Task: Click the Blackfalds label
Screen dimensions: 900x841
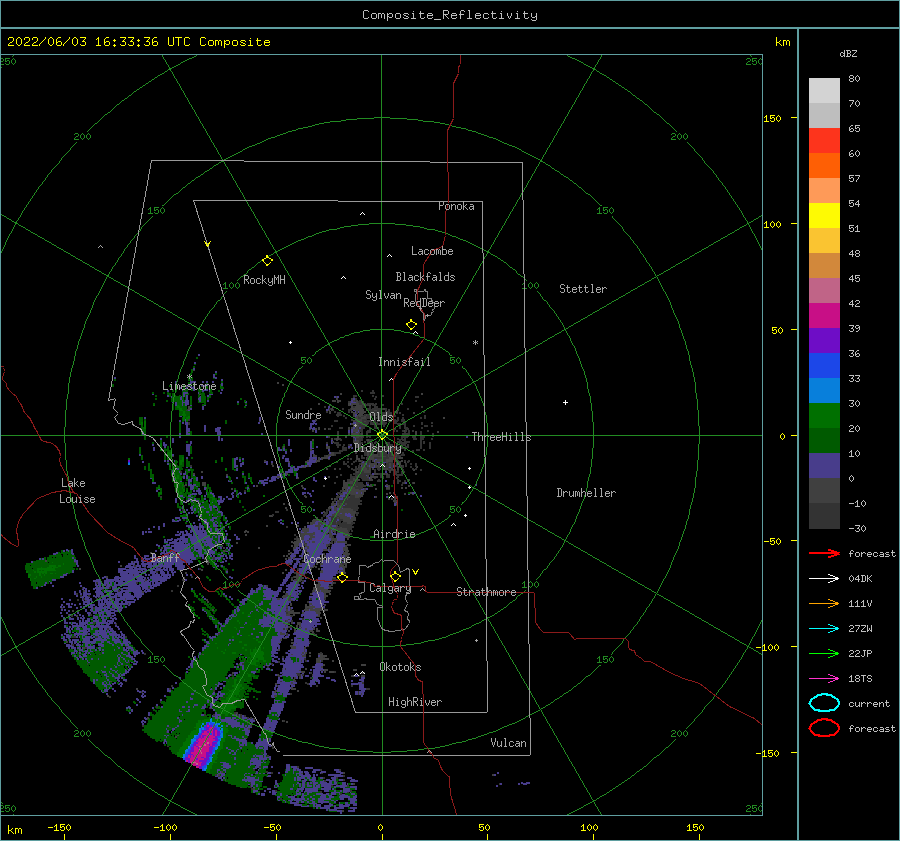Action: (x=425, y=277)
